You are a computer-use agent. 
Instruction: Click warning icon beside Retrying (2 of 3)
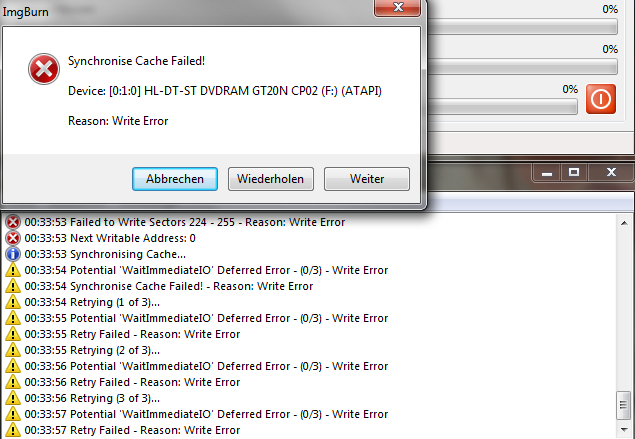tap(13, 350)
